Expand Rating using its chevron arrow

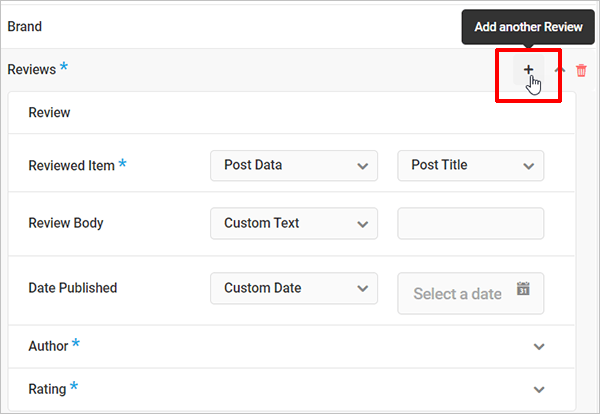(540, 390)
